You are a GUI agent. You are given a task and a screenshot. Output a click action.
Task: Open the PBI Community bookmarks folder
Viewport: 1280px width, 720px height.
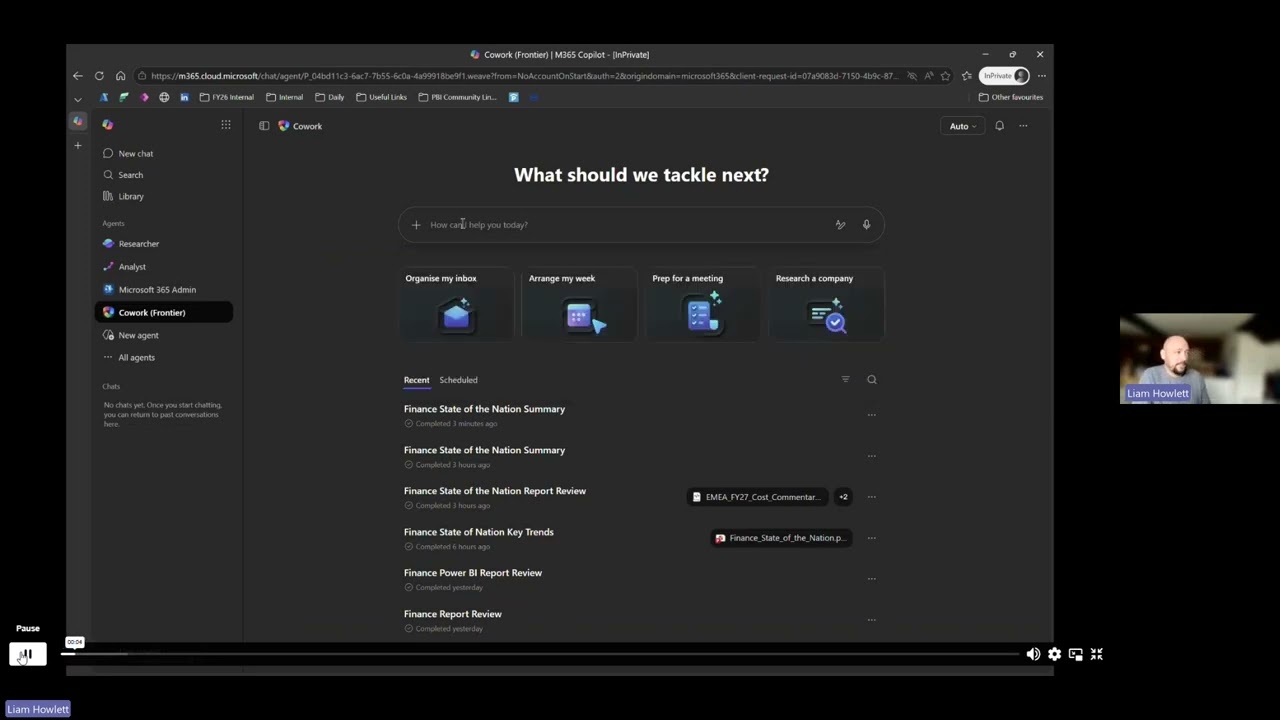458,97
